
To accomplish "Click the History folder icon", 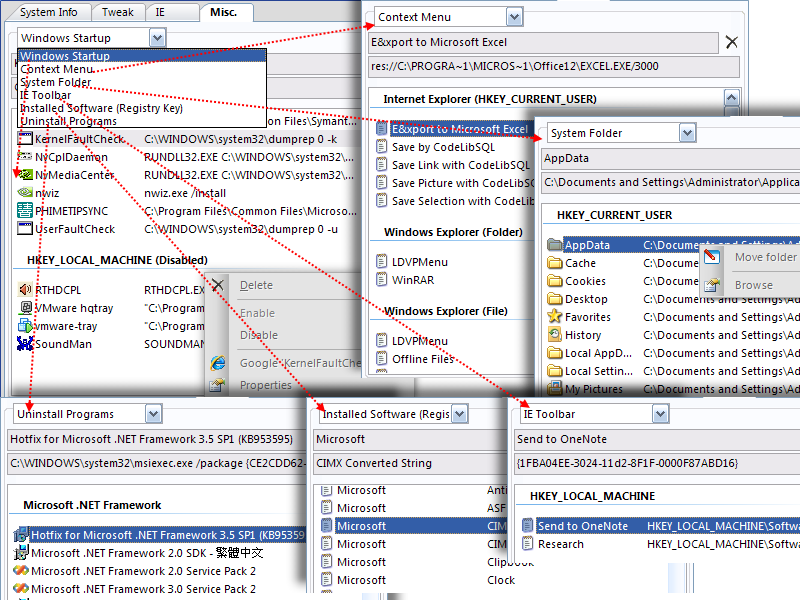I will [x=555, y=335].
